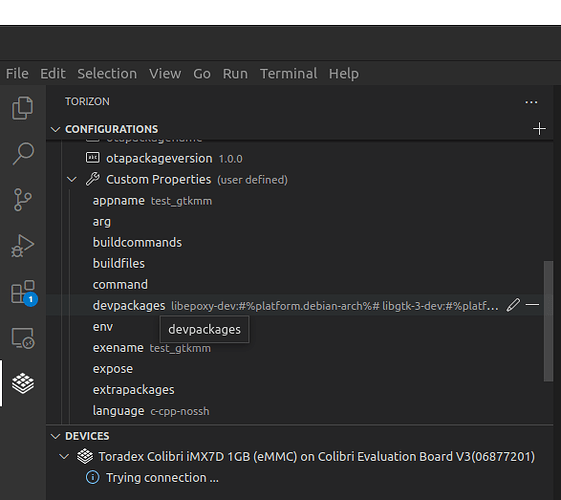
Task: Click the Torizon panel more actions ellipsis
Action: tap(531, 102)
